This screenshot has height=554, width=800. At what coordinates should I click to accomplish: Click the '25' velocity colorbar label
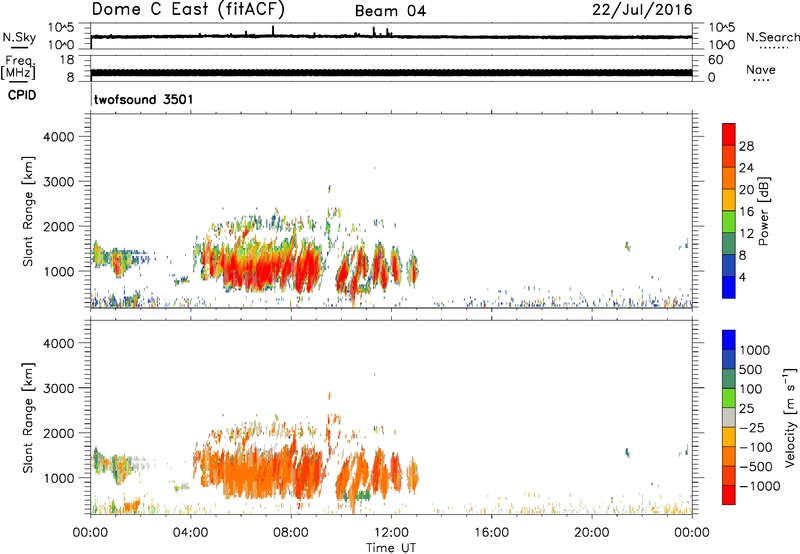click(x=746, y=408)
